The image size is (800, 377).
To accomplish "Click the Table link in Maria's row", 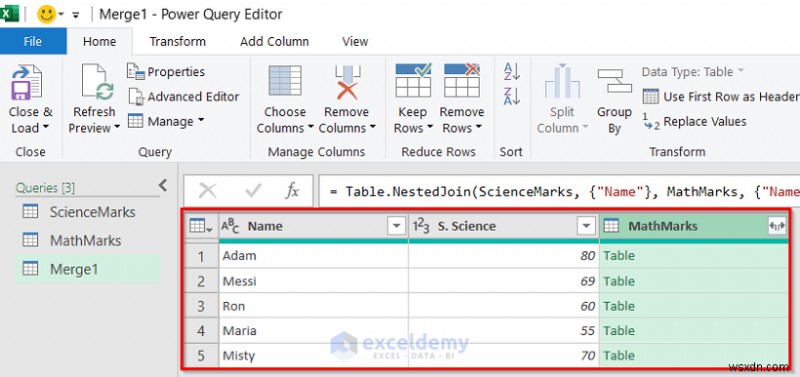I will click(619, 331).
